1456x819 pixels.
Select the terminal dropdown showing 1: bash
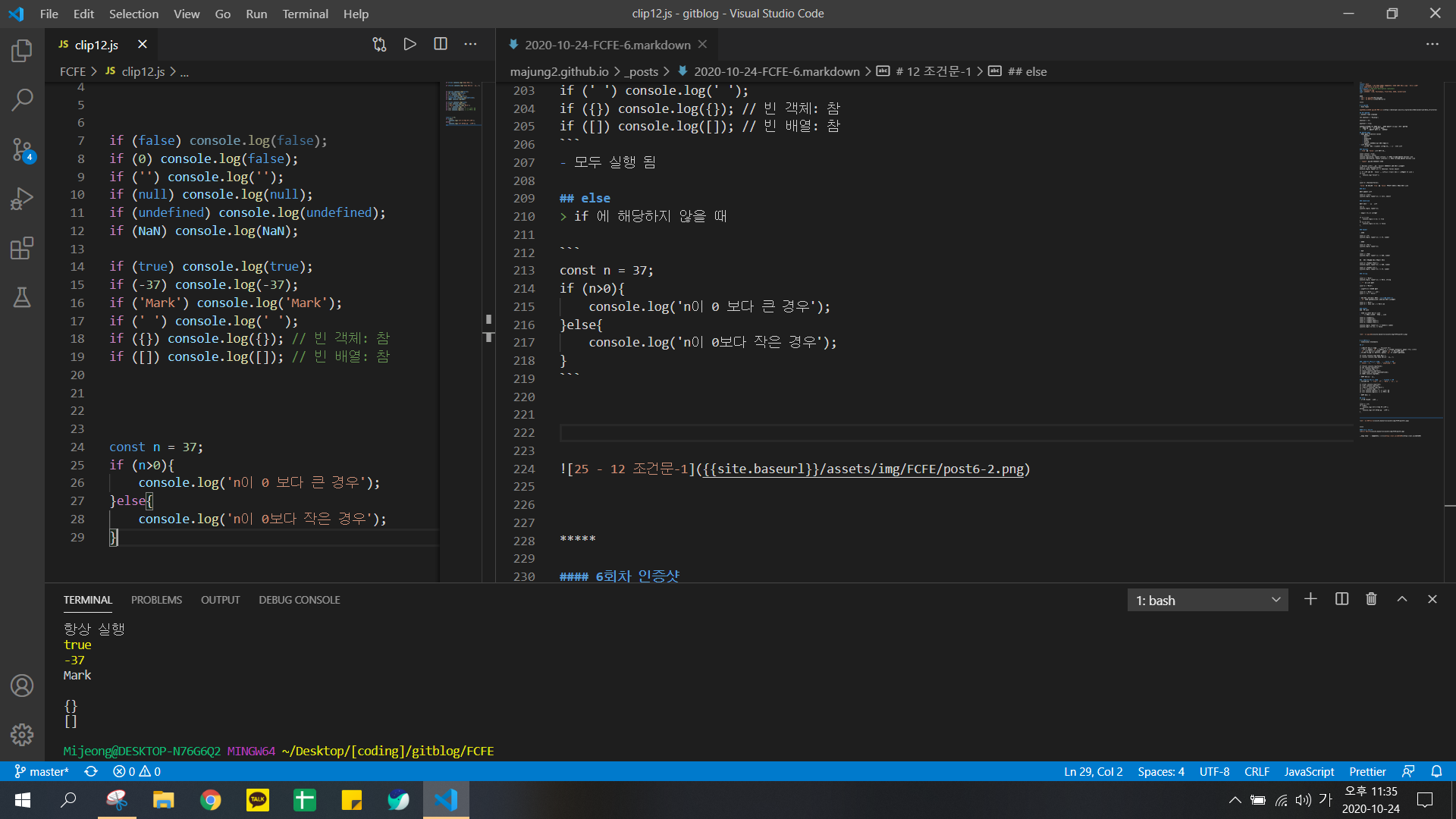click(1207, 600)
